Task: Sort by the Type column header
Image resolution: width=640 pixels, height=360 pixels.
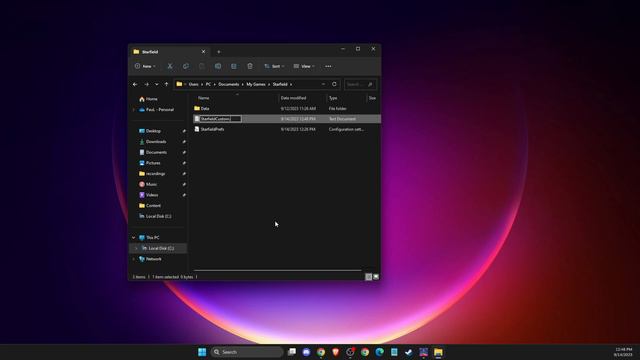Action: [x=333, y=98]
